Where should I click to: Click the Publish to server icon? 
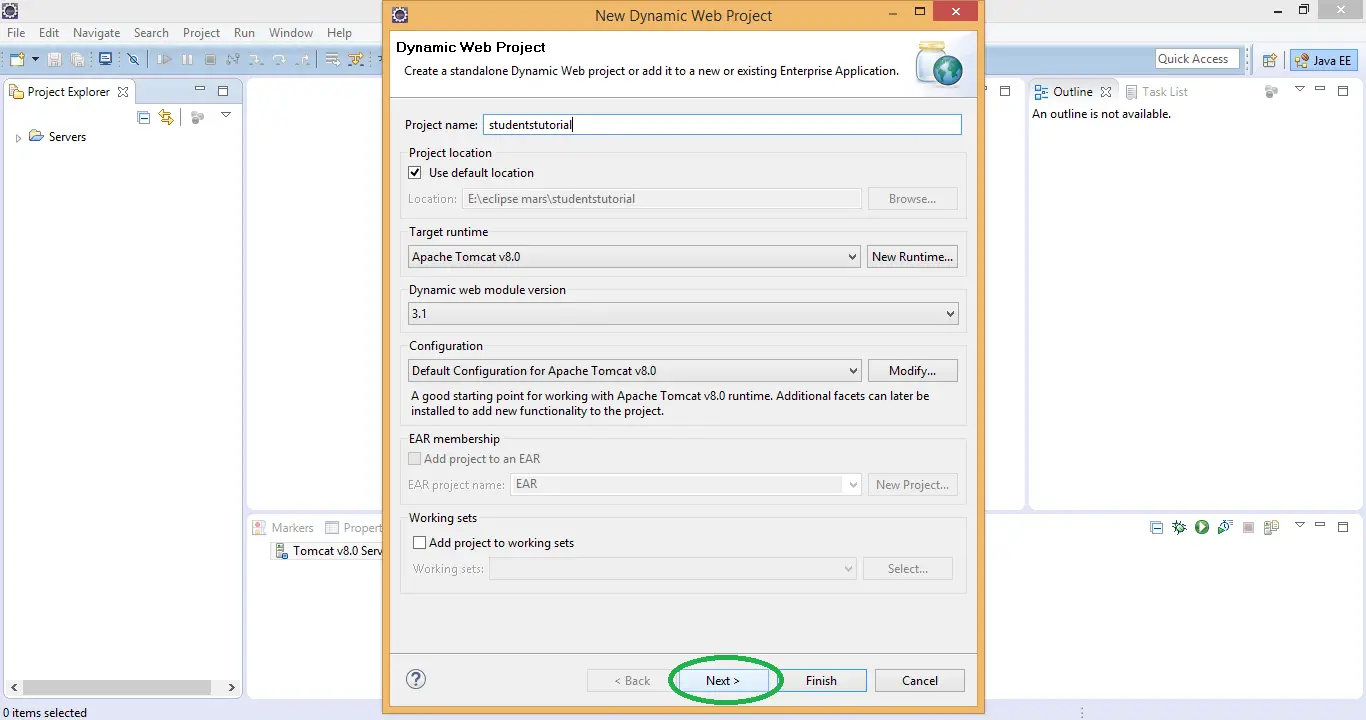pyautogui.click(x=1271, y=527)
